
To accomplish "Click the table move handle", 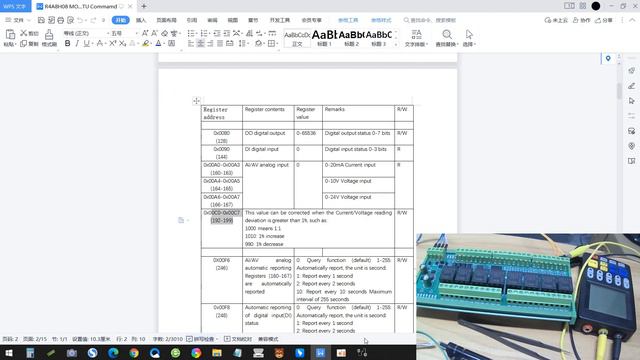I will (x=196, y=101).
